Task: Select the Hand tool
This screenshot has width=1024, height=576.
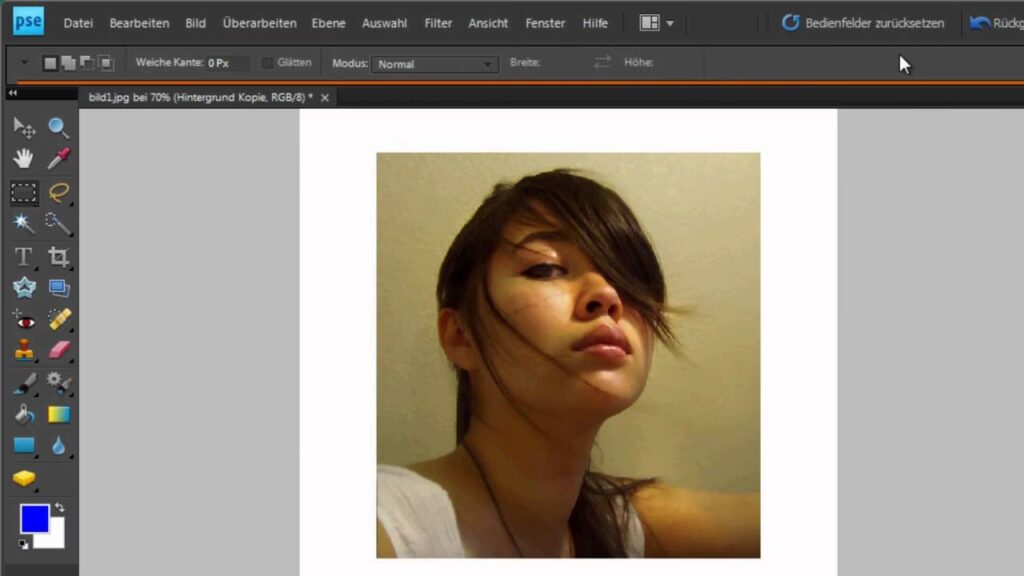Action: pos(24,159)
